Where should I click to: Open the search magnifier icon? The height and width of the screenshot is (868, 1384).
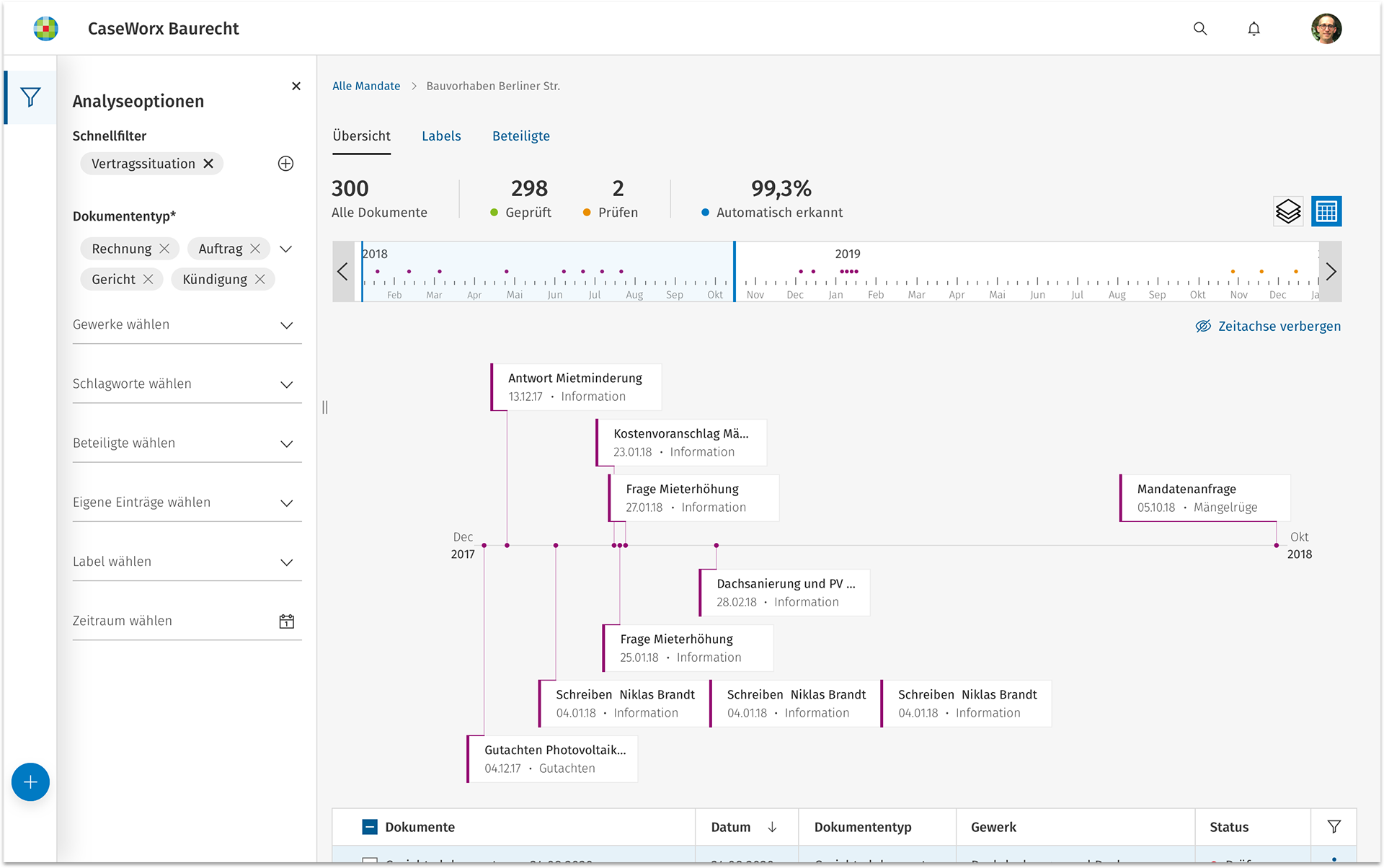[1200, 29]
